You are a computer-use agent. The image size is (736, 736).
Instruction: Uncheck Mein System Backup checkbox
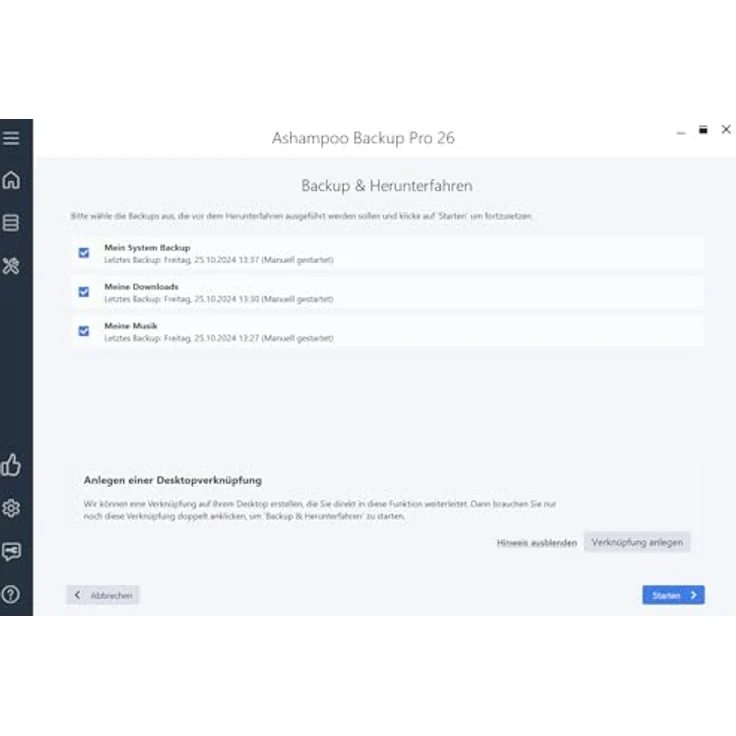coord(84,253)
